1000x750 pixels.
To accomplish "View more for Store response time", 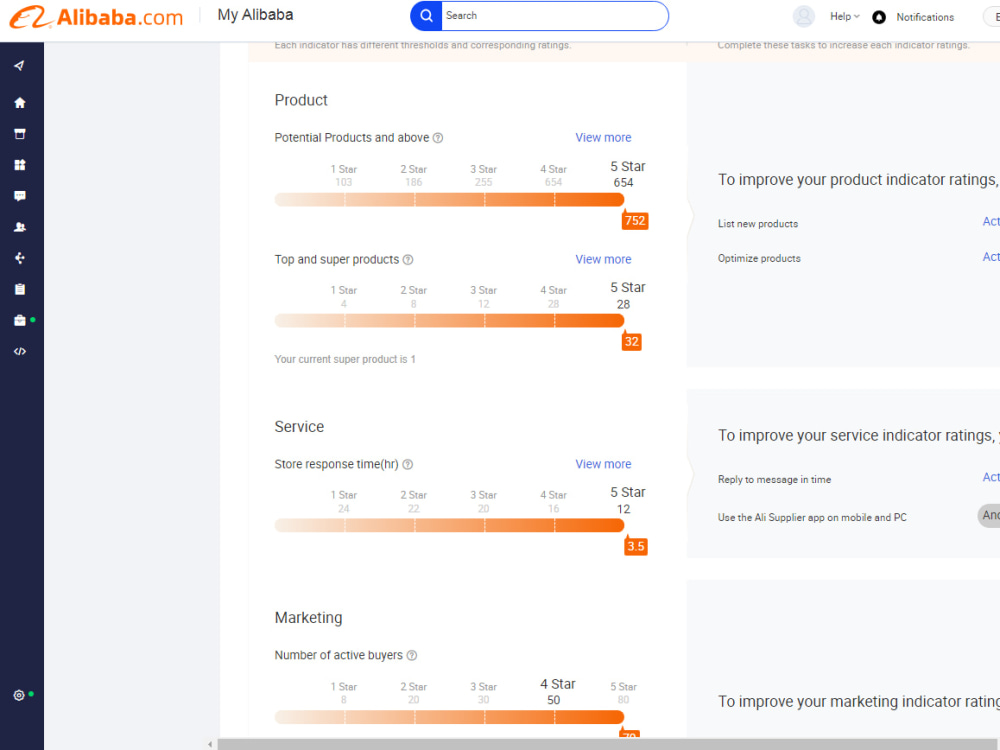I will (x=603, y=464).
